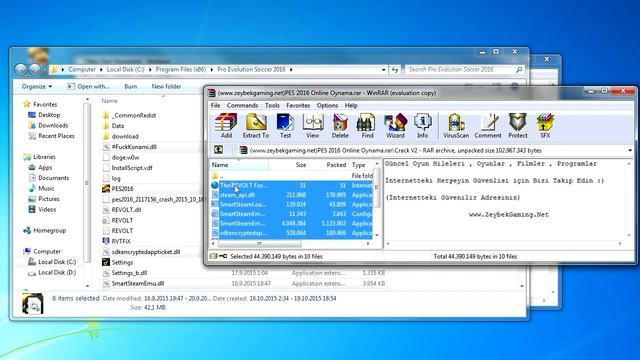Click the New folder button
Screen dimensions: 640x360
pos(167,87)
